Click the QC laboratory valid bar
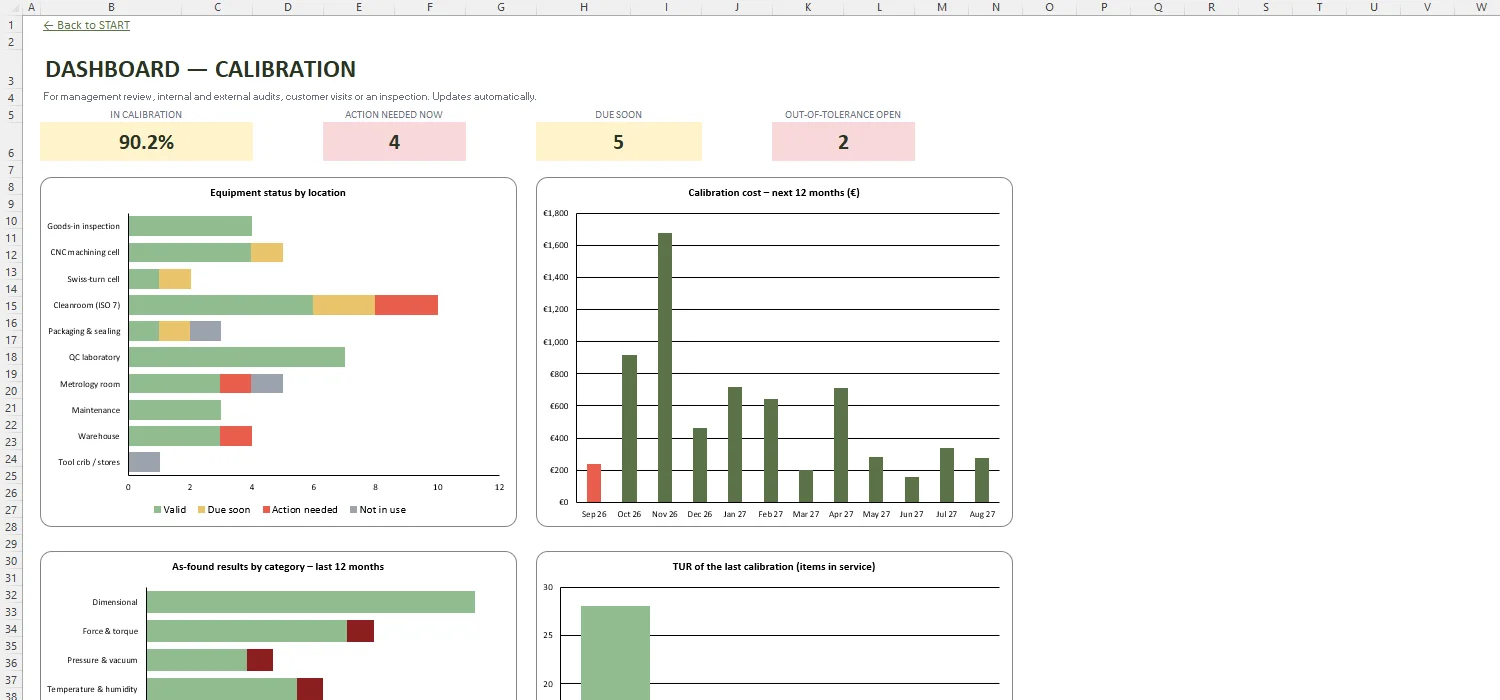Screen dimensions: 1500x700 pyautogui.click(x=237, y=357)
